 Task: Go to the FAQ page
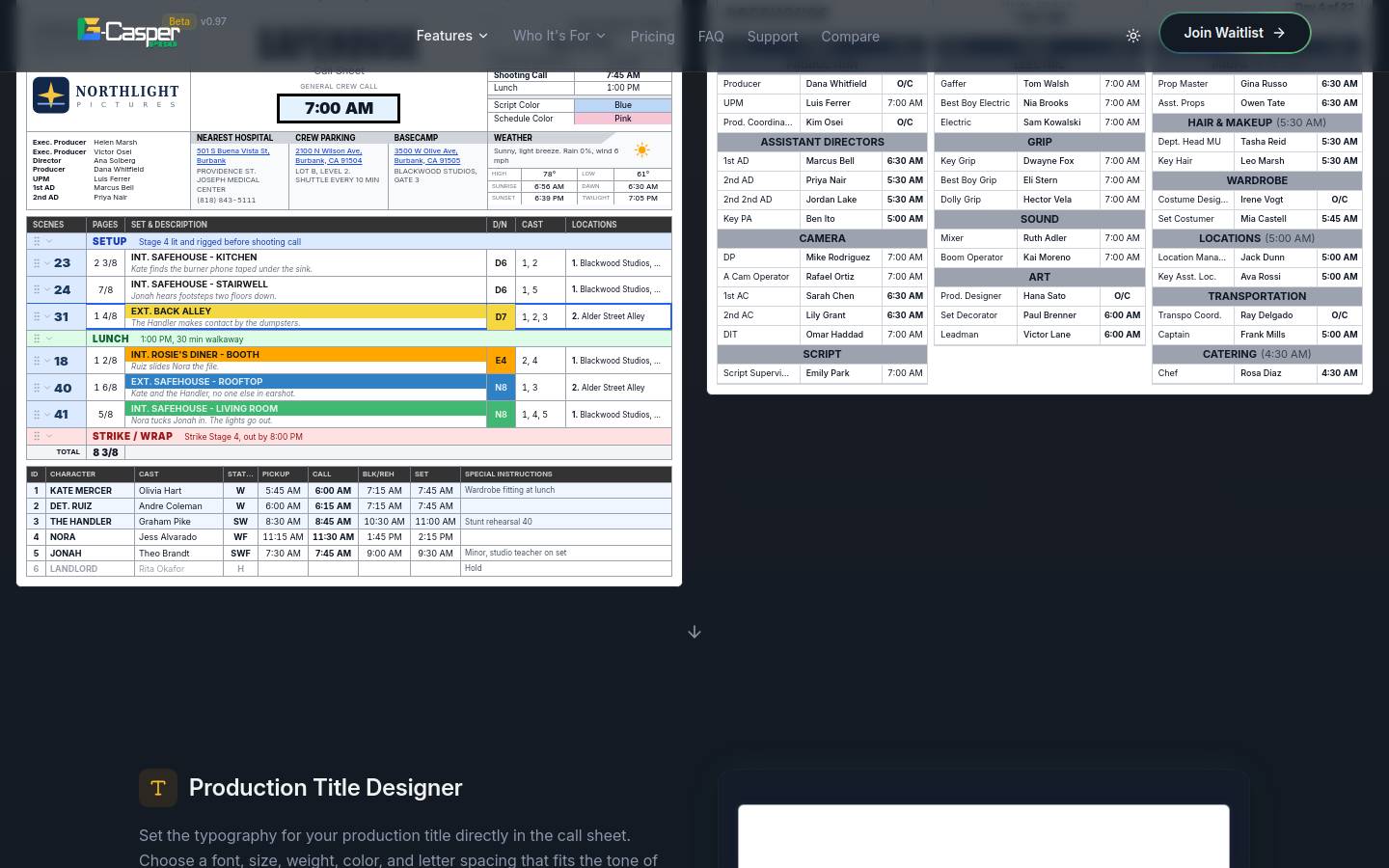711,37
